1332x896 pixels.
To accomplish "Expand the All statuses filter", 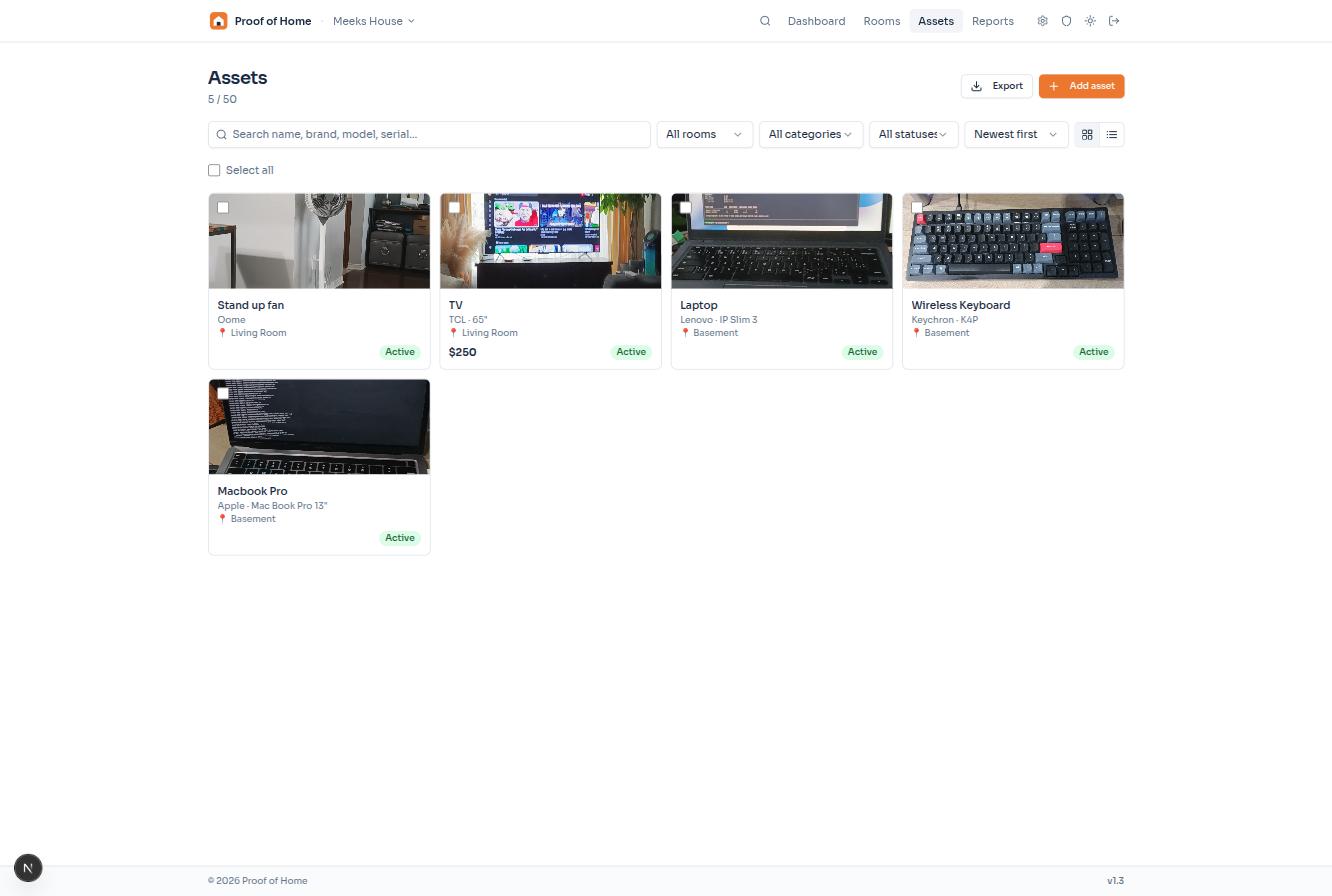I will pos(914,134).
